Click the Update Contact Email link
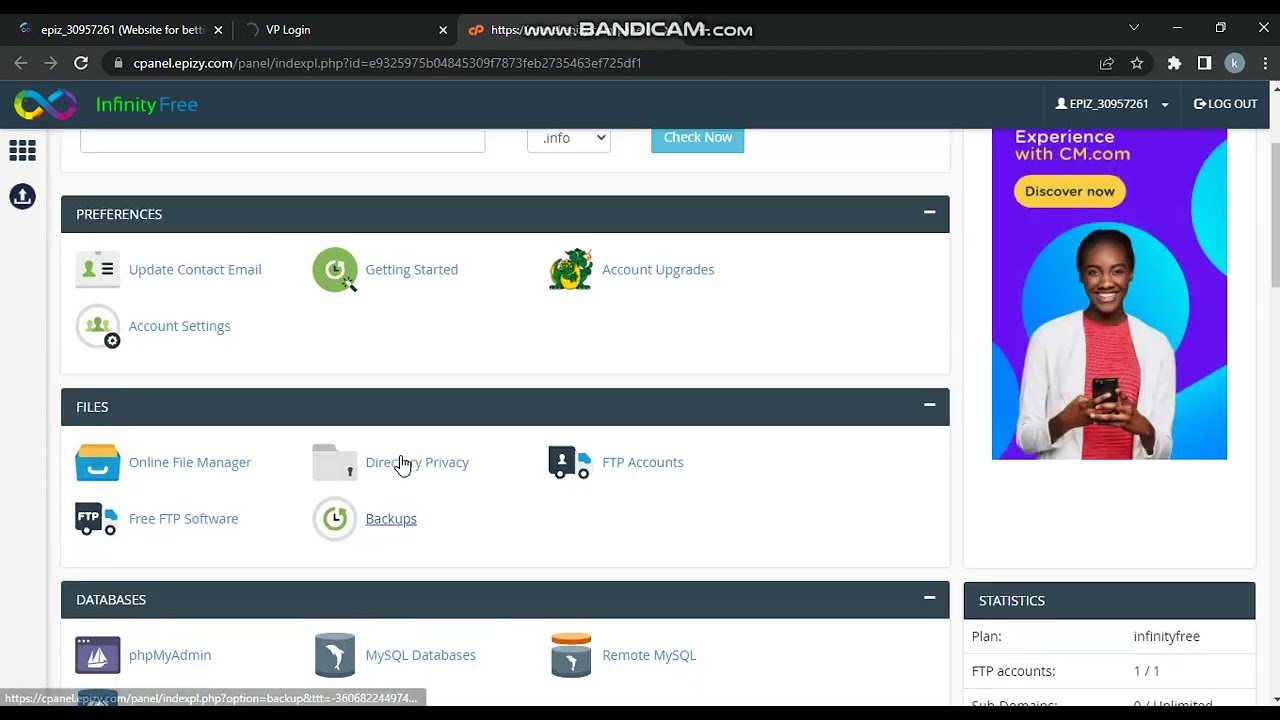The width and height of the screenshot is (1280, 720). (x=195, y=270)
